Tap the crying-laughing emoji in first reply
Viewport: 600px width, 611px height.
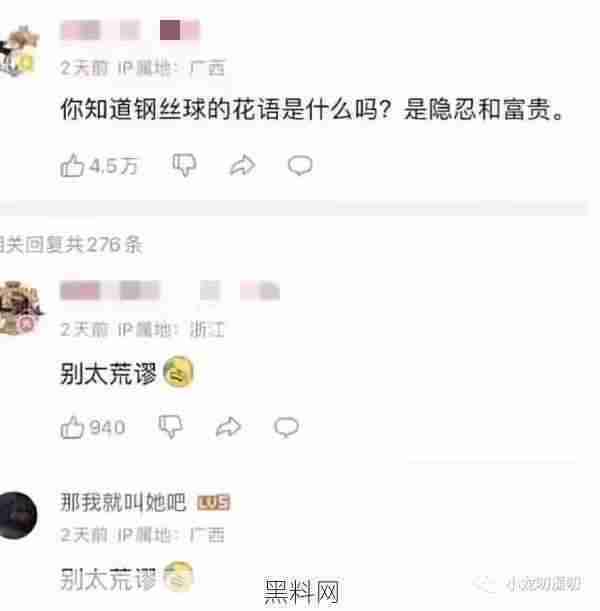coord(178,373)
